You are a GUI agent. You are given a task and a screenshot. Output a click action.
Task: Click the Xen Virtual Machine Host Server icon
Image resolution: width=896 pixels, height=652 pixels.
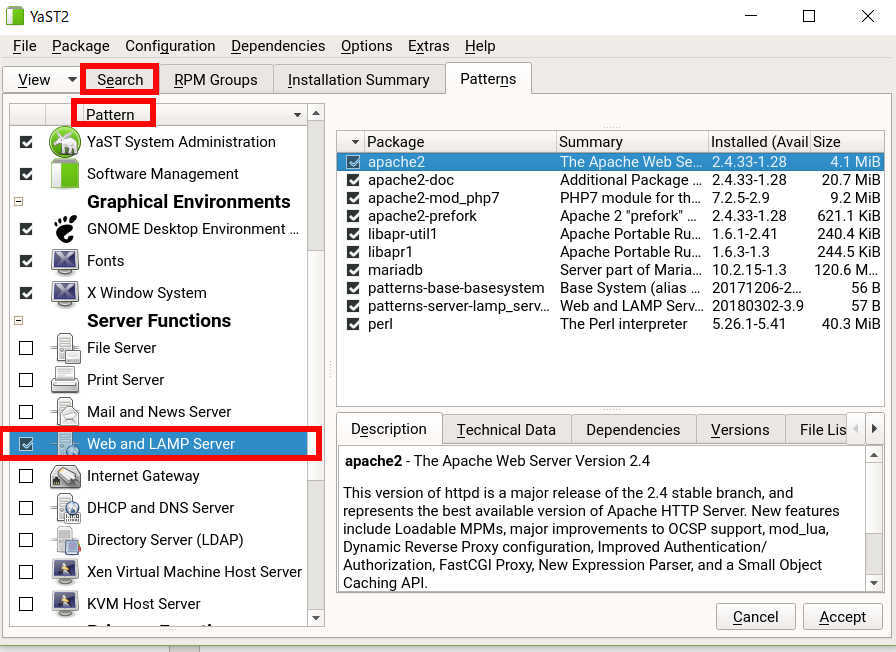click(65, 572)
